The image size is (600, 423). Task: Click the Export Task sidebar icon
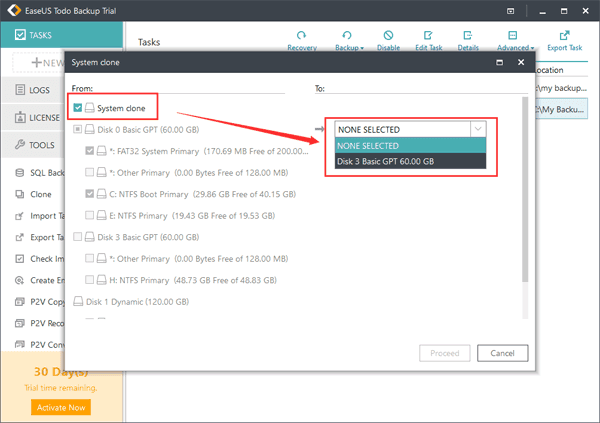point(19,237)
